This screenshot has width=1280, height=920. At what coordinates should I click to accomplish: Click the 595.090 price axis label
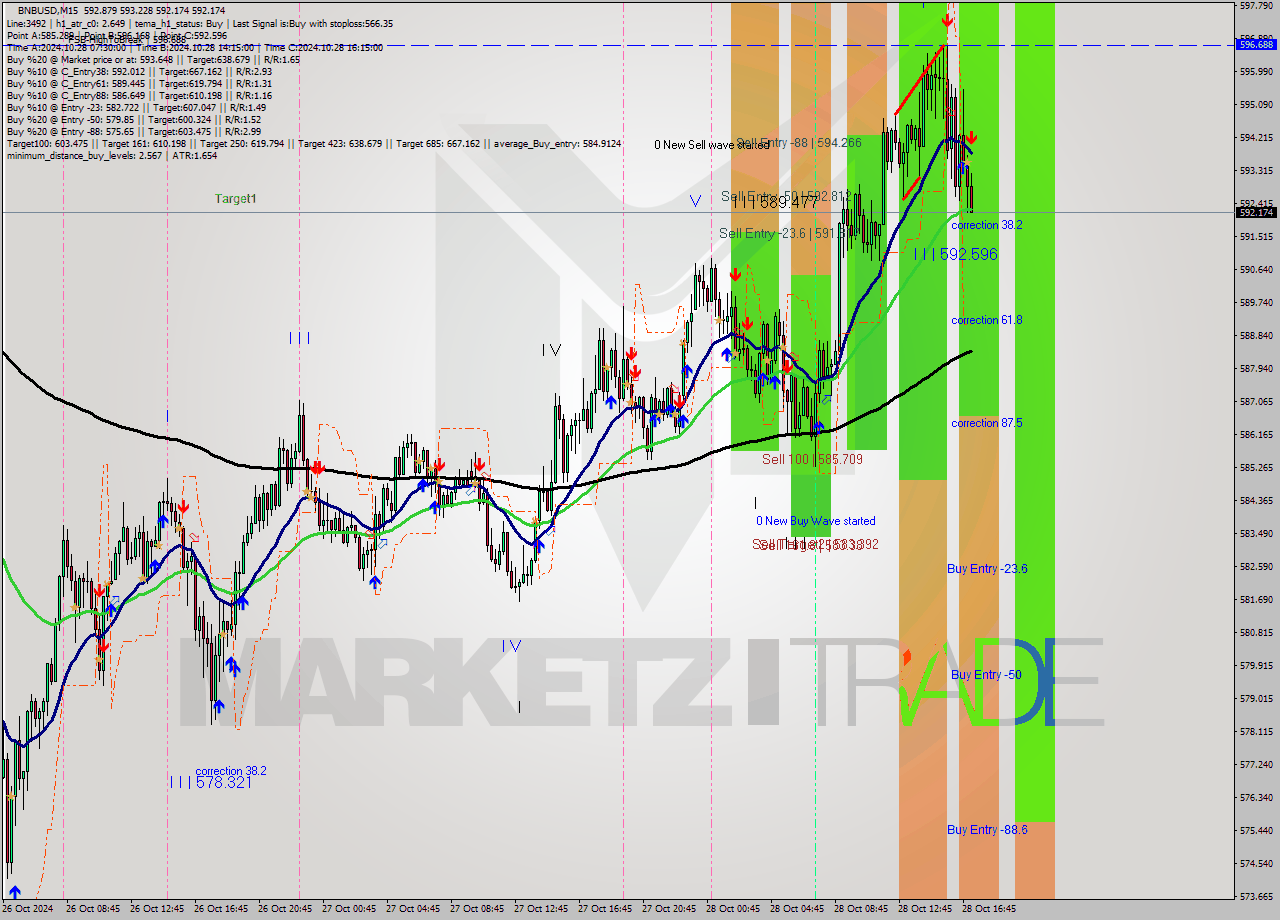[x=1256, y=104]
